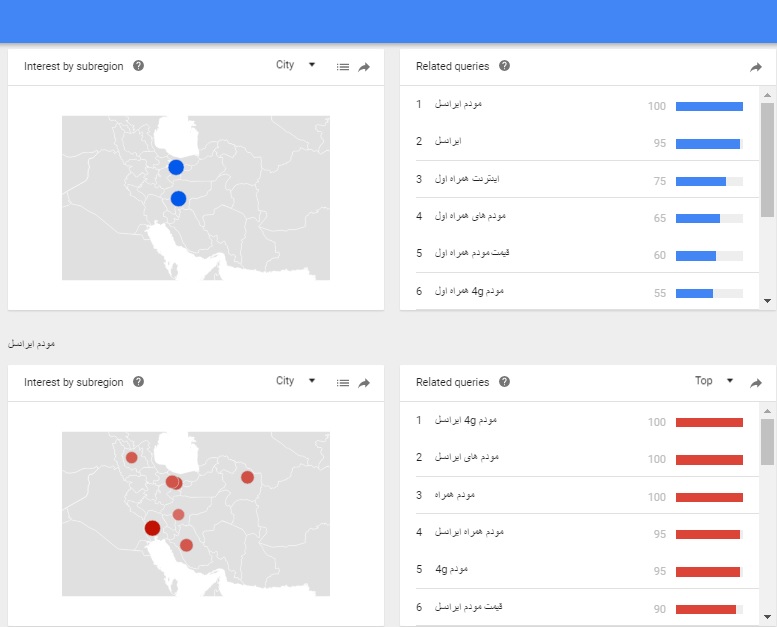Click red bar of query 6 in bottom list

coord(706,609)
